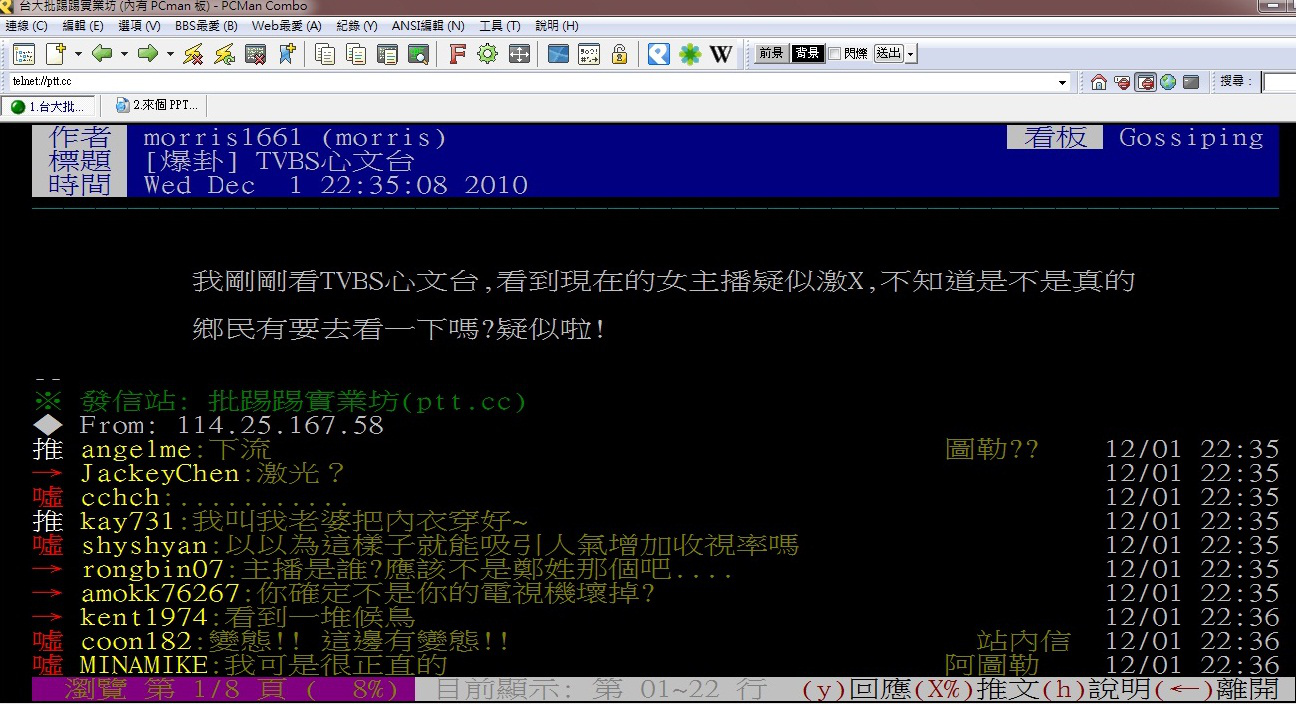Open the site list toolbar icon
Image resolution: width=1296 pixels, height=704 pixels.
(23, 54)
